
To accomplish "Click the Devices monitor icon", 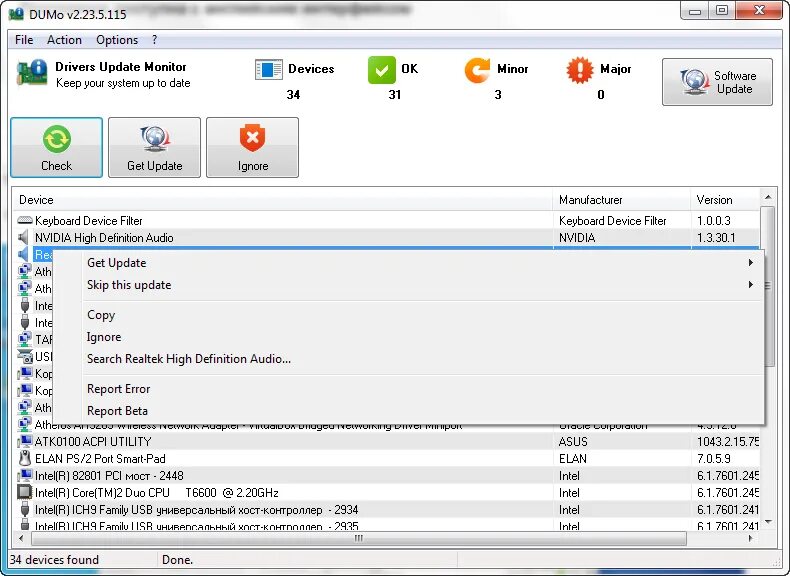I will click(x=269, y=70).
